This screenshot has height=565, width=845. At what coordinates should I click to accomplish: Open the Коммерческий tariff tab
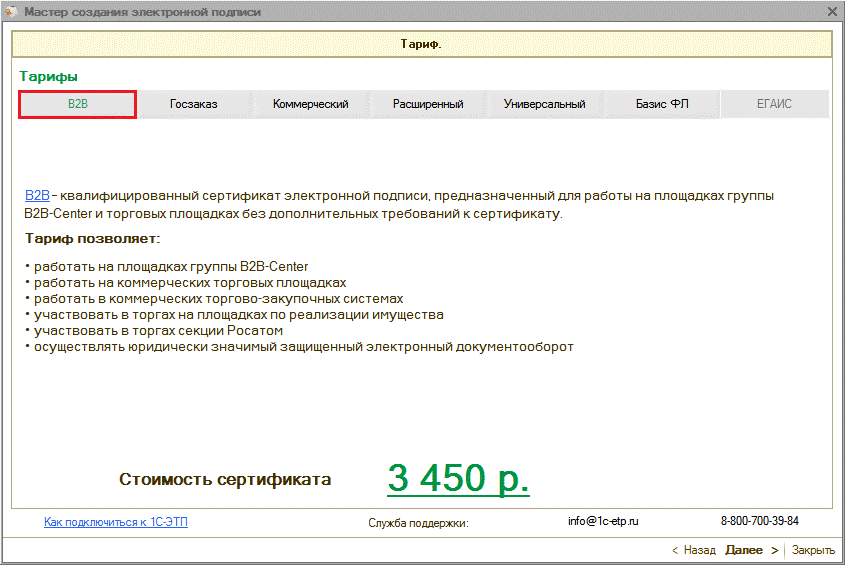click(x=310, y=104)
